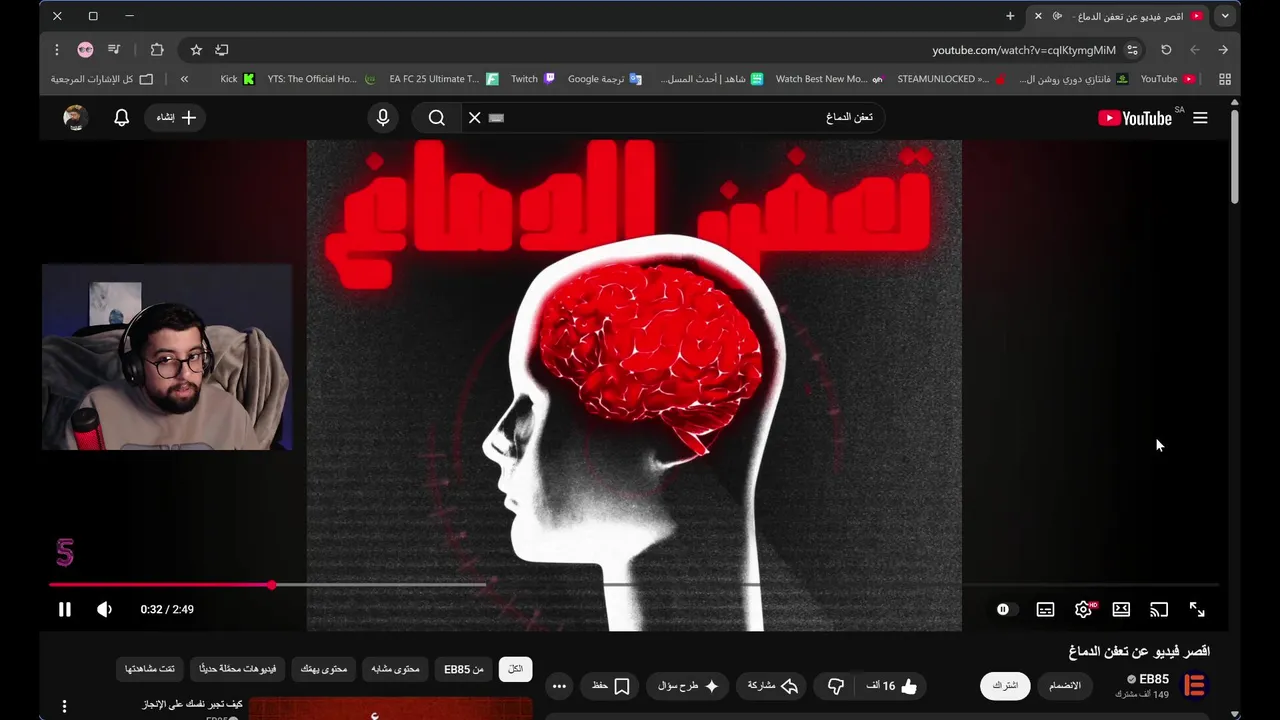Join the channel with الانضمام button
The width and height of the screenshot is (1280, 720).
(1064, 686)
